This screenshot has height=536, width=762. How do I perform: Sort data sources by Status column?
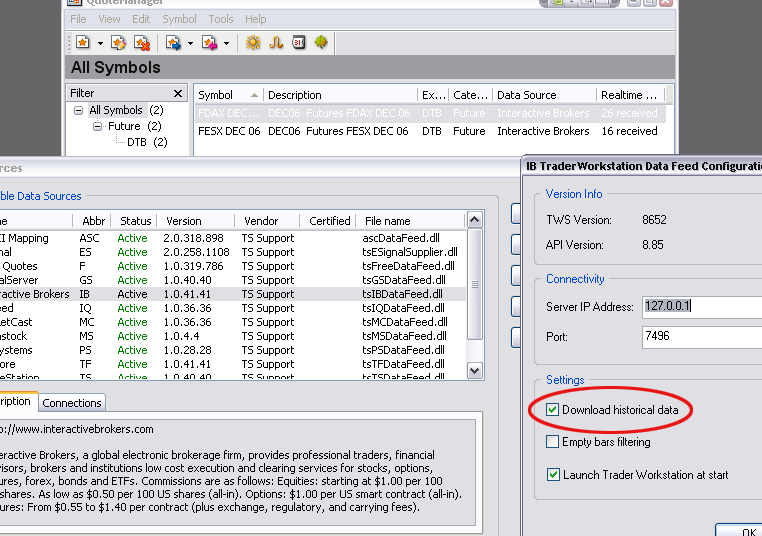coord(135,221)
